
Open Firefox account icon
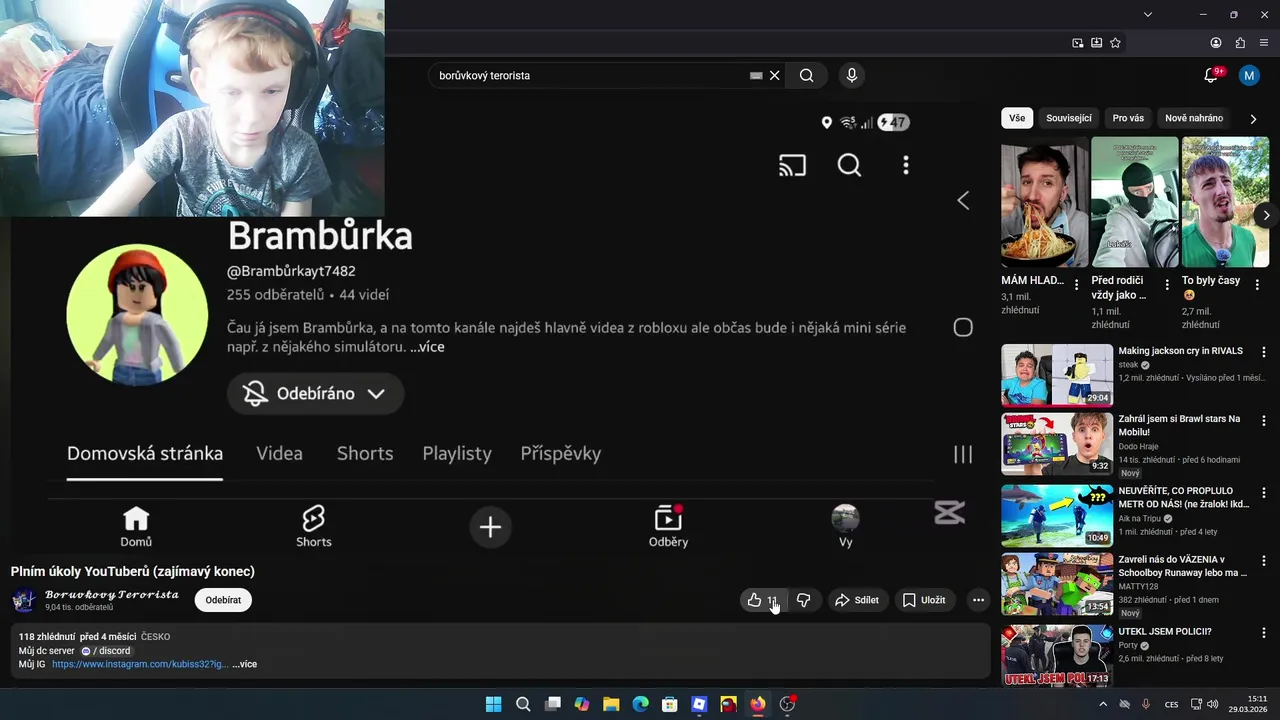(x=1216, y=43)
